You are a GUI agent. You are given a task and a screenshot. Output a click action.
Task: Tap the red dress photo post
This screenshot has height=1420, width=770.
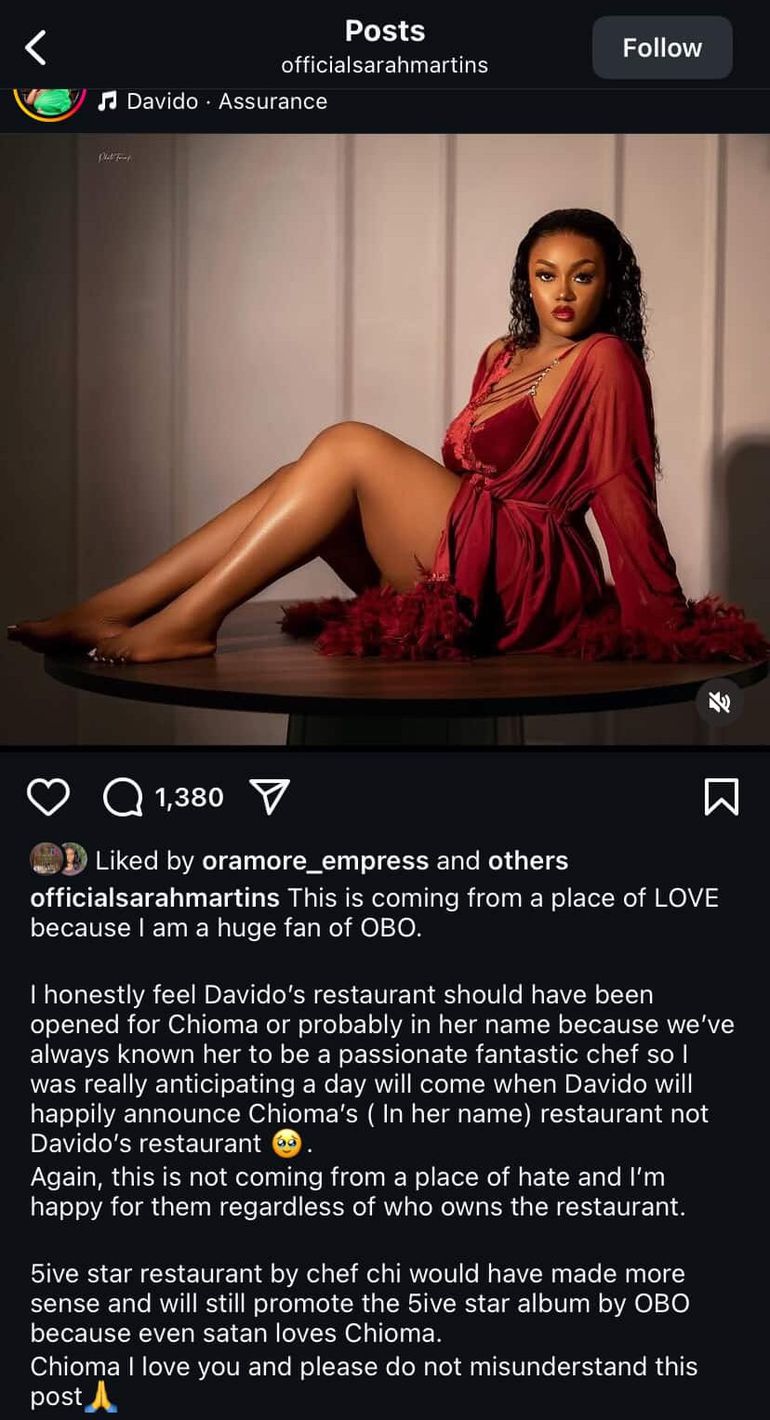point(385,439)
